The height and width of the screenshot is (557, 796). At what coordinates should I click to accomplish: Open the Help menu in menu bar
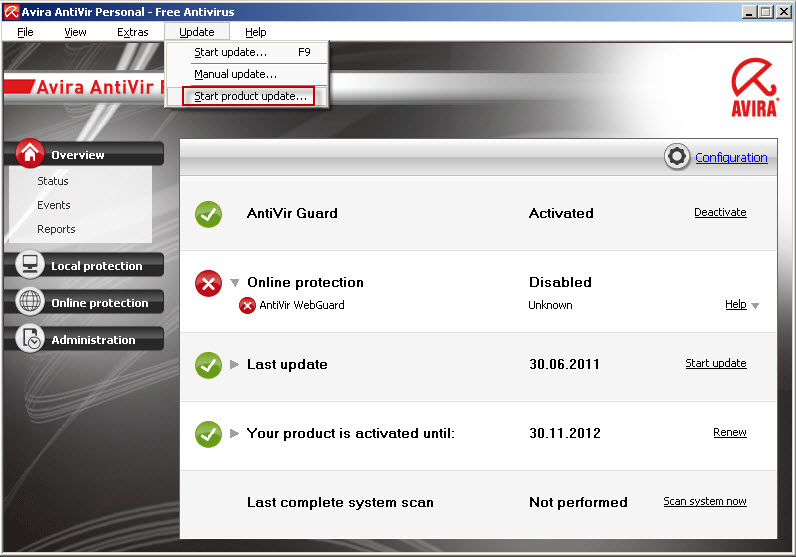click(x=255, y=32)
